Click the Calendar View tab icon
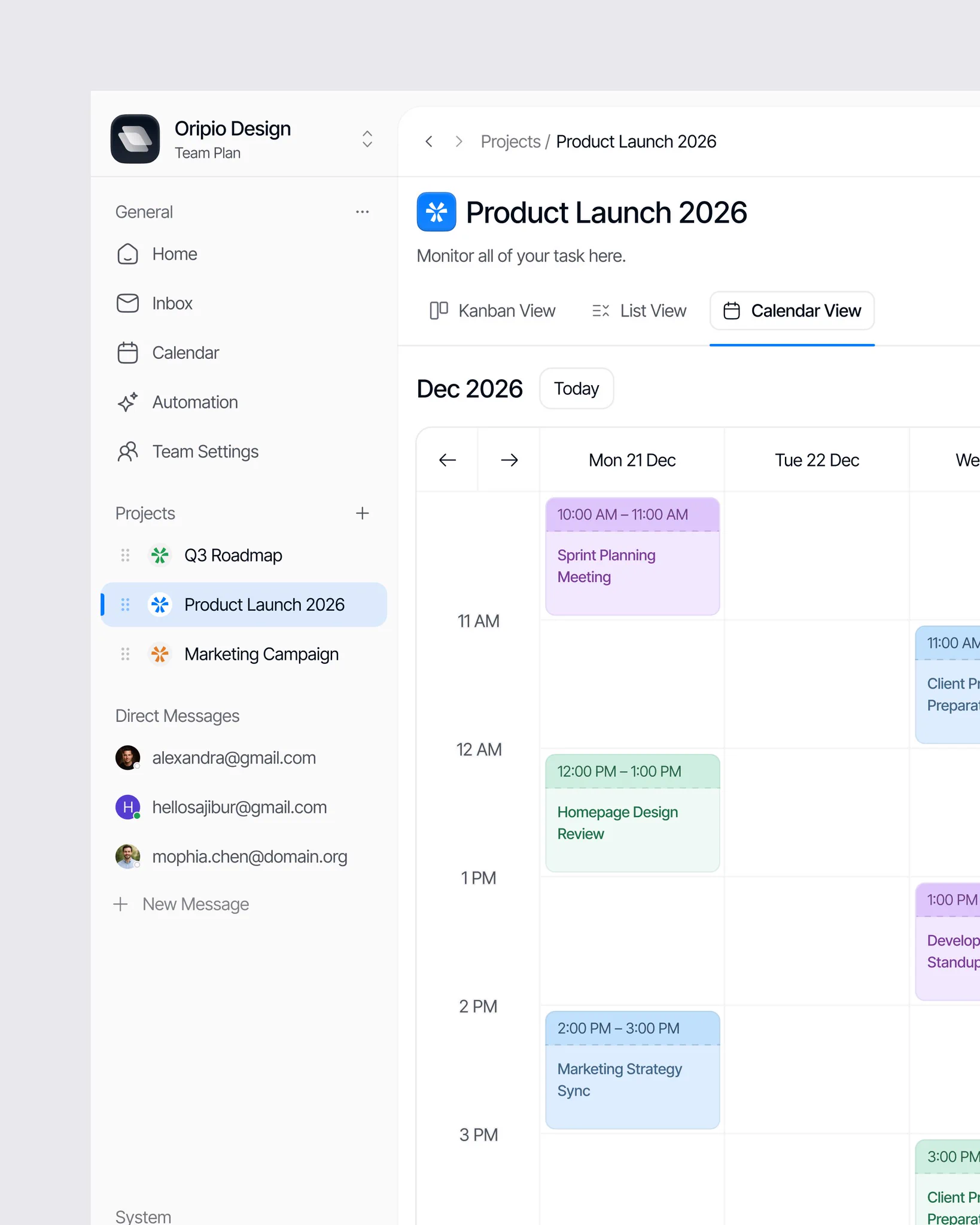 click(732, 310)
